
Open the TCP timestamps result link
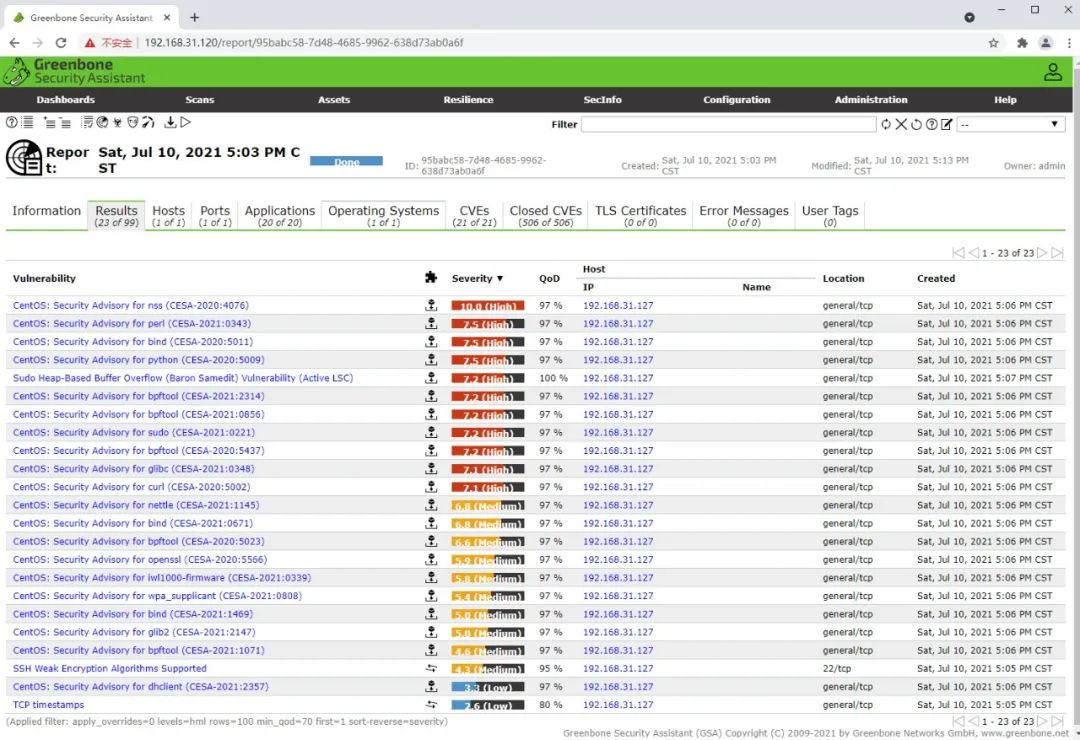(48, 705)
